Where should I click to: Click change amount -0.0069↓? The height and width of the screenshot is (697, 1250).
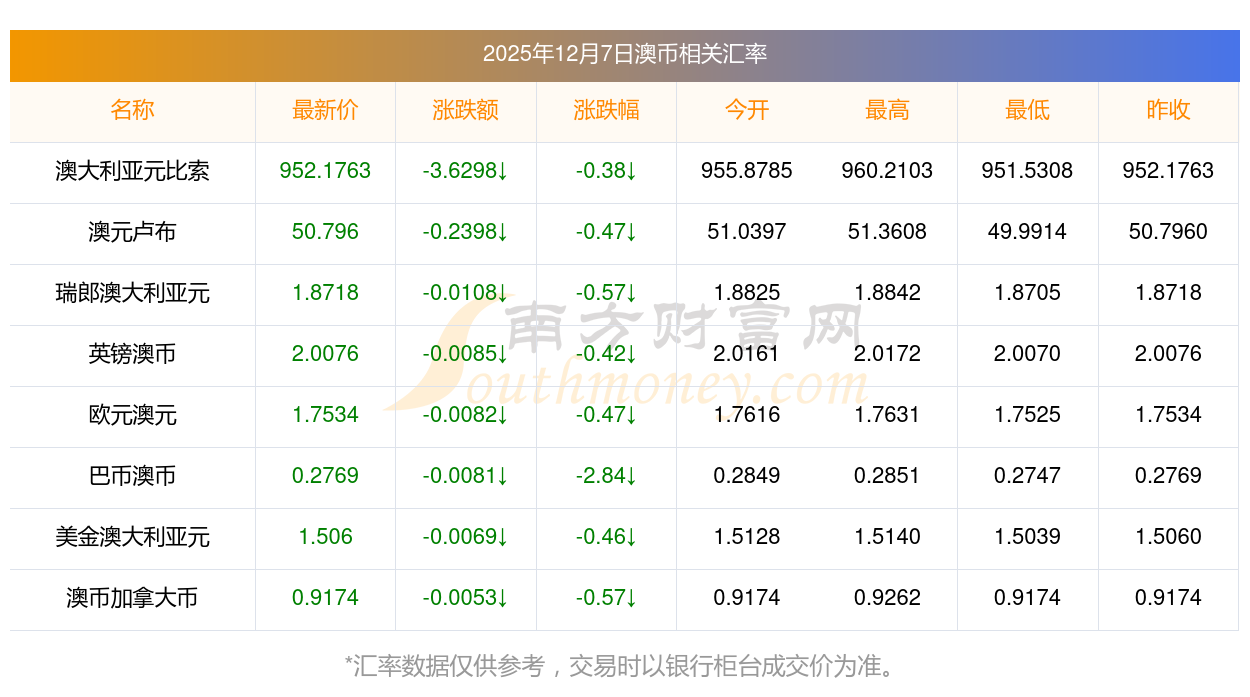[466, 537]
